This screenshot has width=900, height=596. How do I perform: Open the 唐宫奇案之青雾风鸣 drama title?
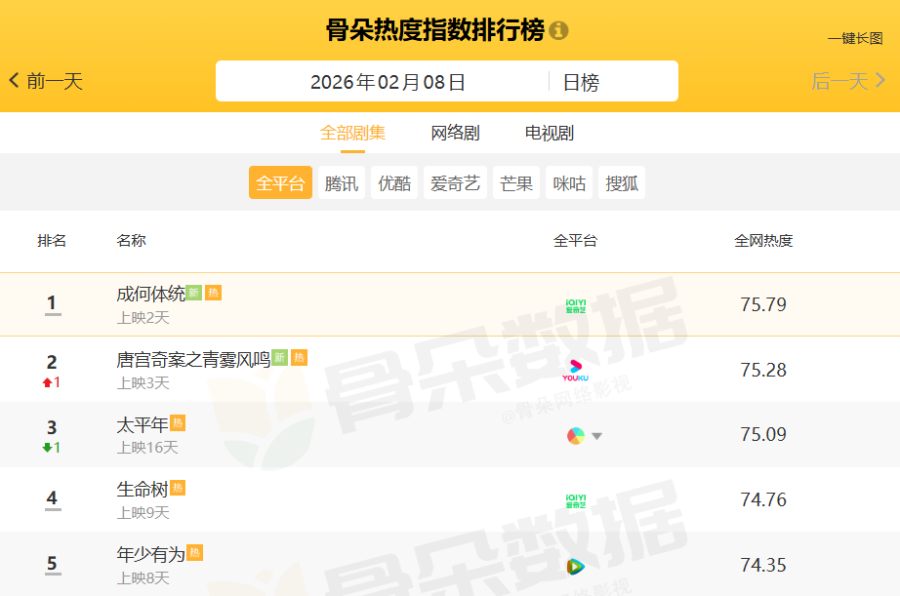point(193,359)
